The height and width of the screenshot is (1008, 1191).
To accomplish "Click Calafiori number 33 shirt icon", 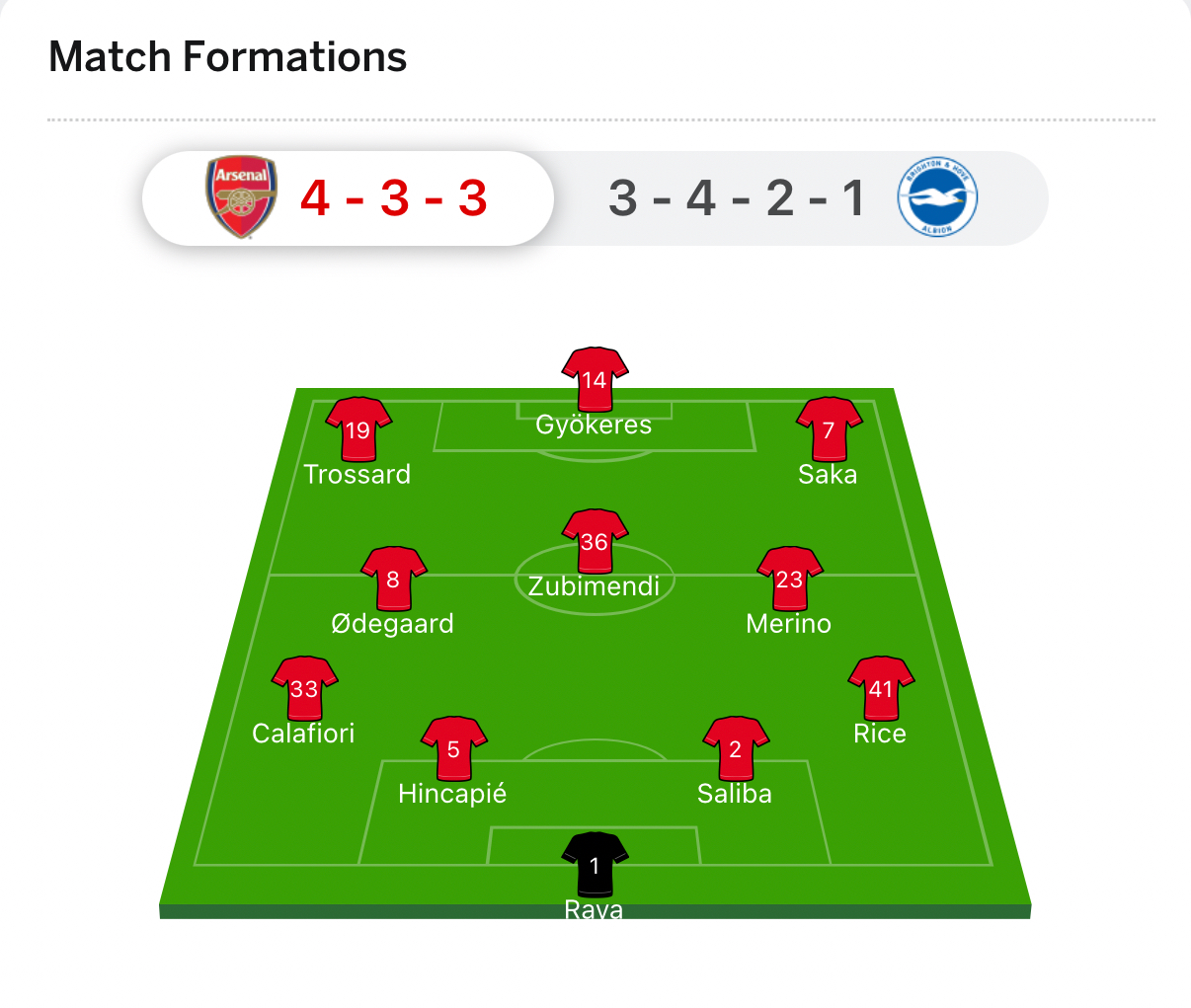I will pyautogui.click(x=304, y=687).
